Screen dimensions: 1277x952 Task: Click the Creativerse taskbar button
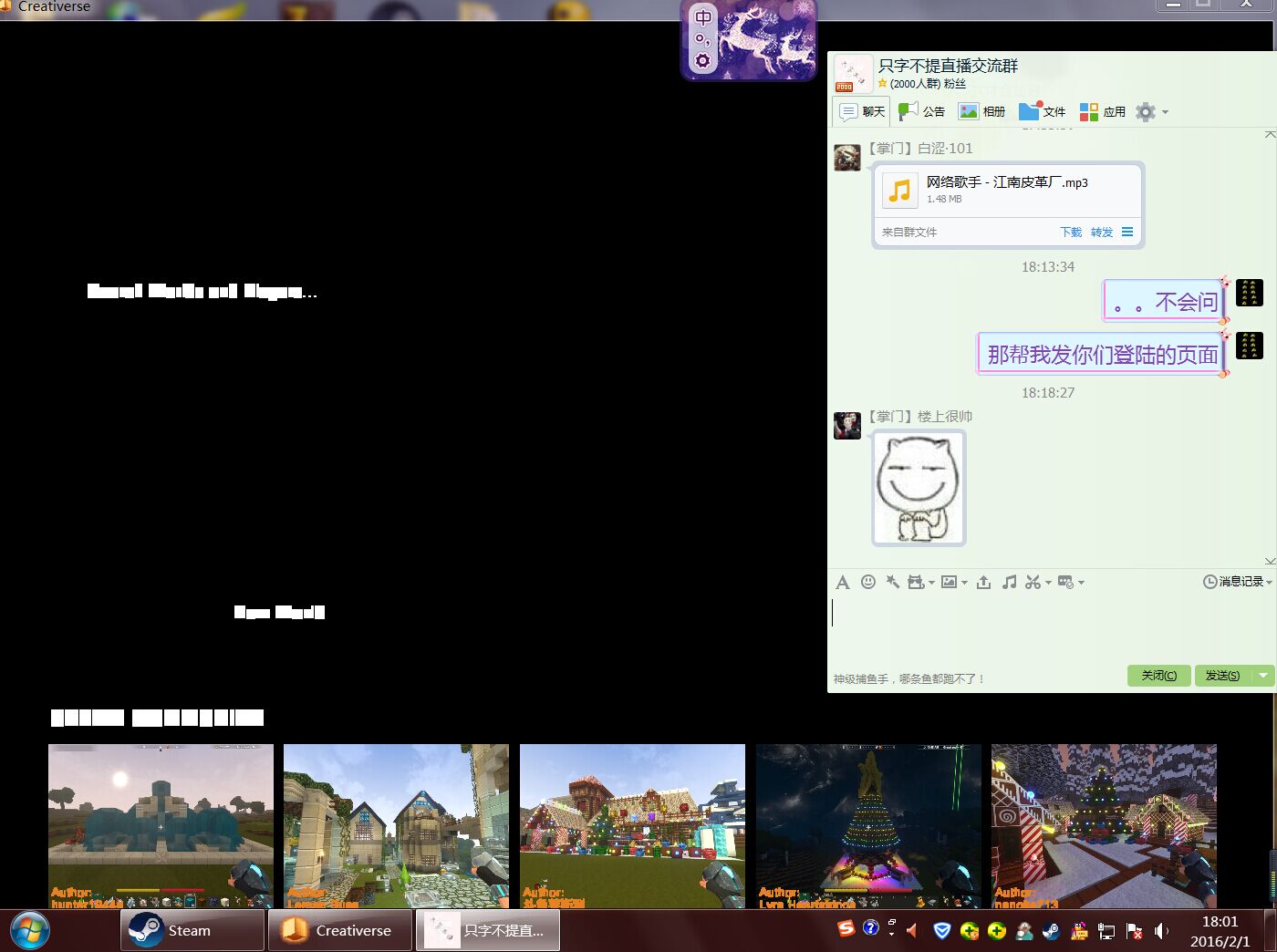pos(340,930)
